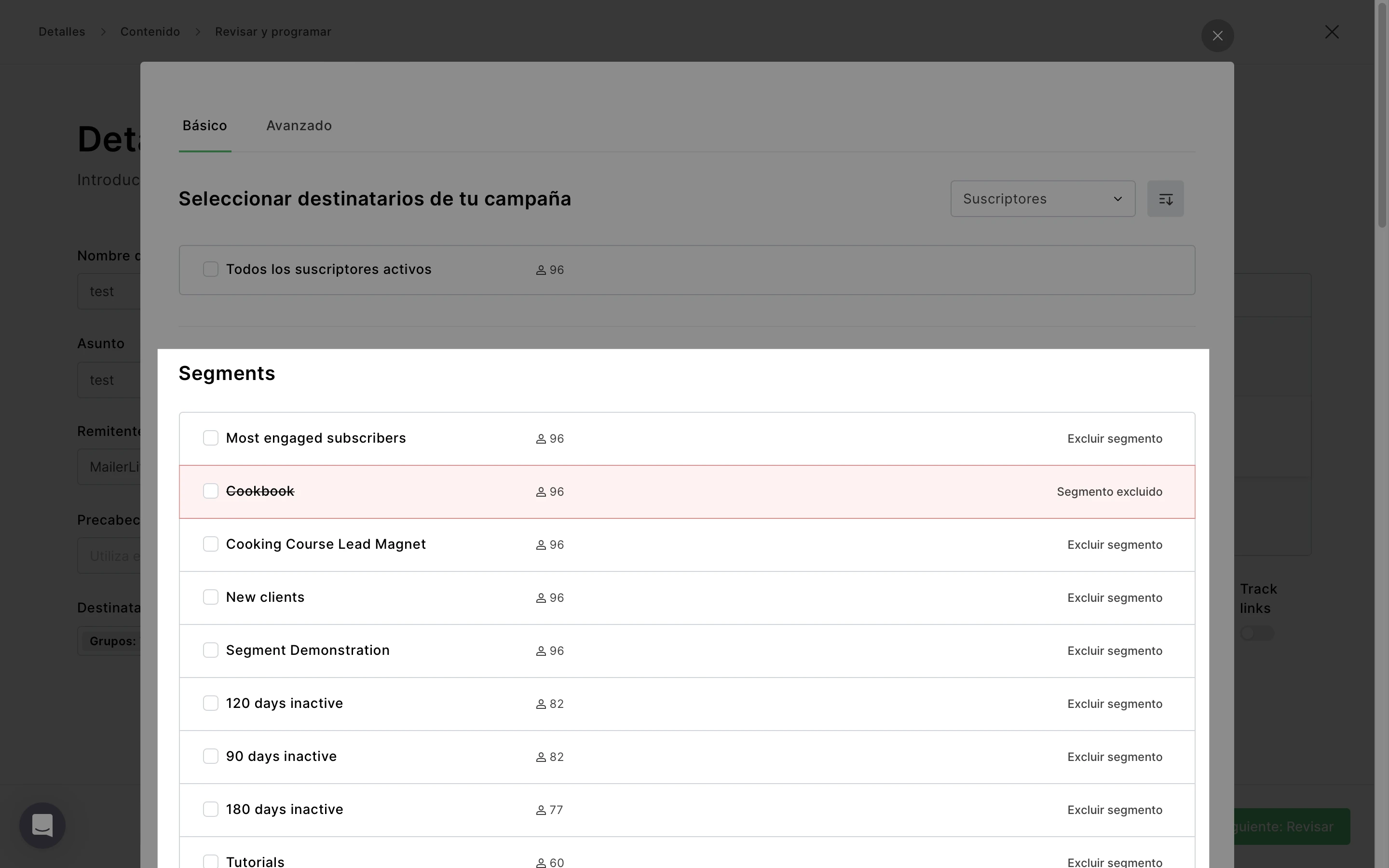
Task: Click subscriber count icon beside 180 days inactive
Action: coord(541,810)
